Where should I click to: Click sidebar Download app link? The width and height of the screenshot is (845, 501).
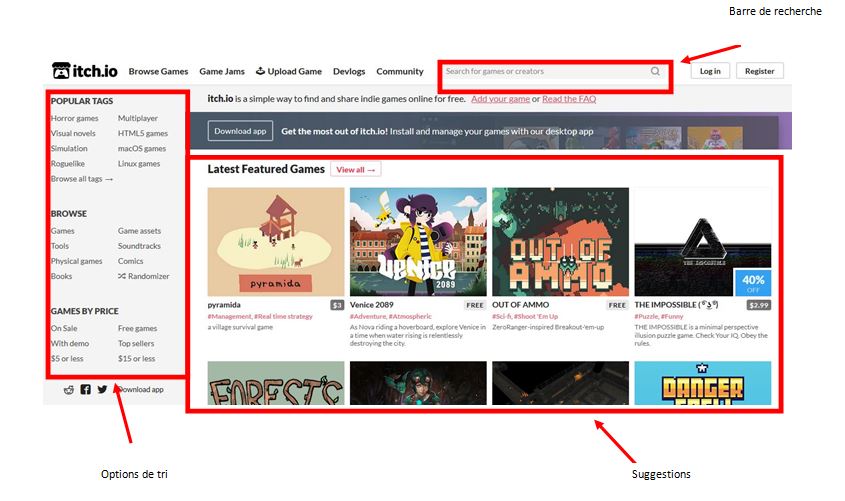(x=141, y=389)
